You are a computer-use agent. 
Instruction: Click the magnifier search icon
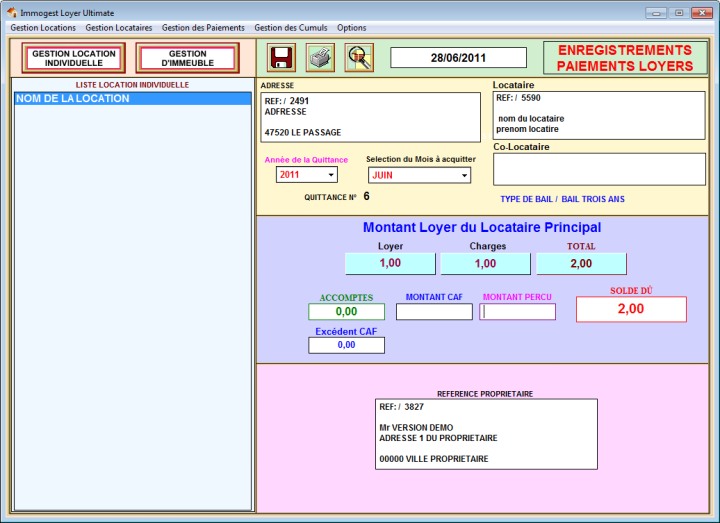pyautogui.click(x=359, y=58)
